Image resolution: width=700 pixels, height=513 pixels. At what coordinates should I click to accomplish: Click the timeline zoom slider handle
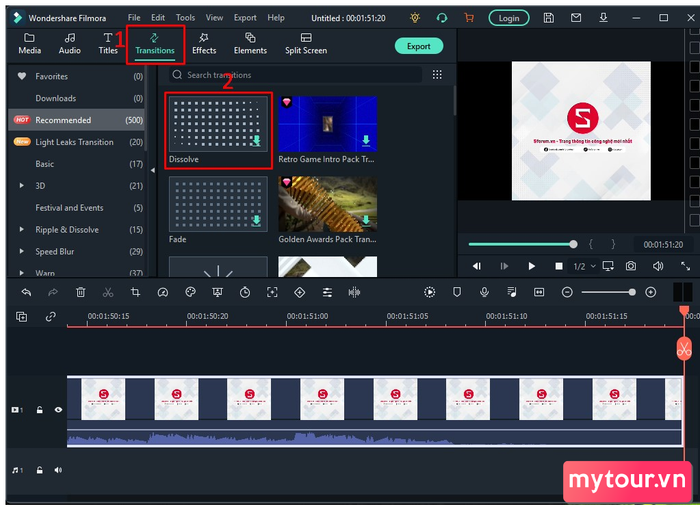click(x=632, y=292)
